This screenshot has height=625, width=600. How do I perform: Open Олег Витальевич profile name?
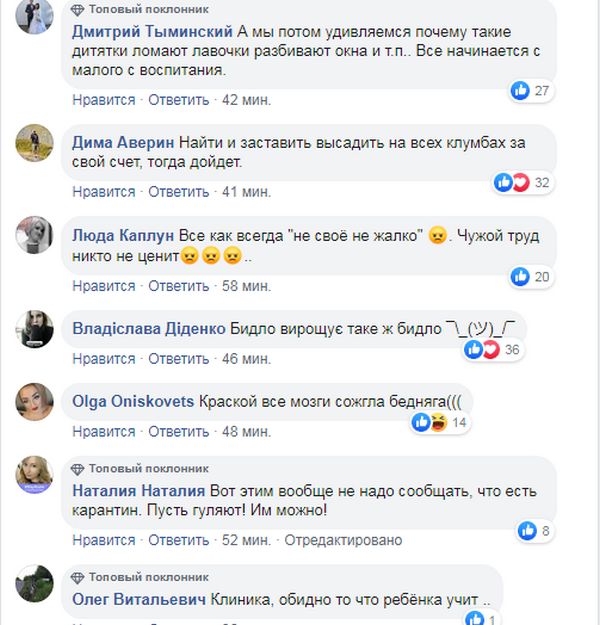tap(138, 600)
